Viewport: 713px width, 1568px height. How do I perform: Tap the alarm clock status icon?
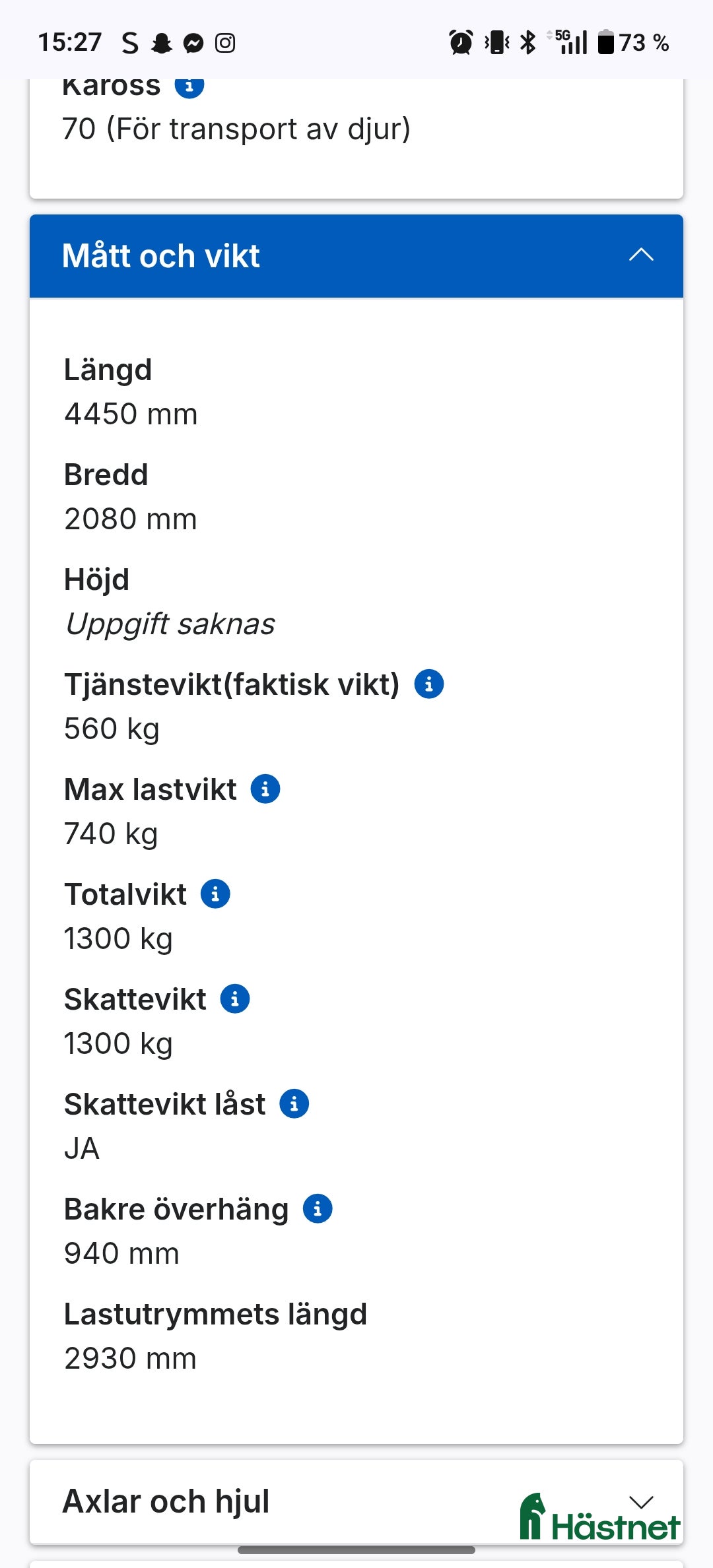pos(461,42)
